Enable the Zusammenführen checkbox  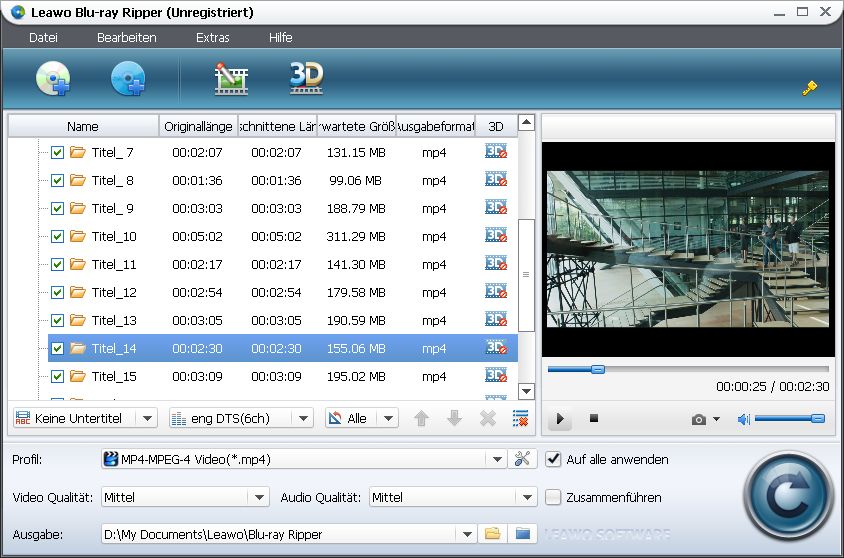point(553,497)
